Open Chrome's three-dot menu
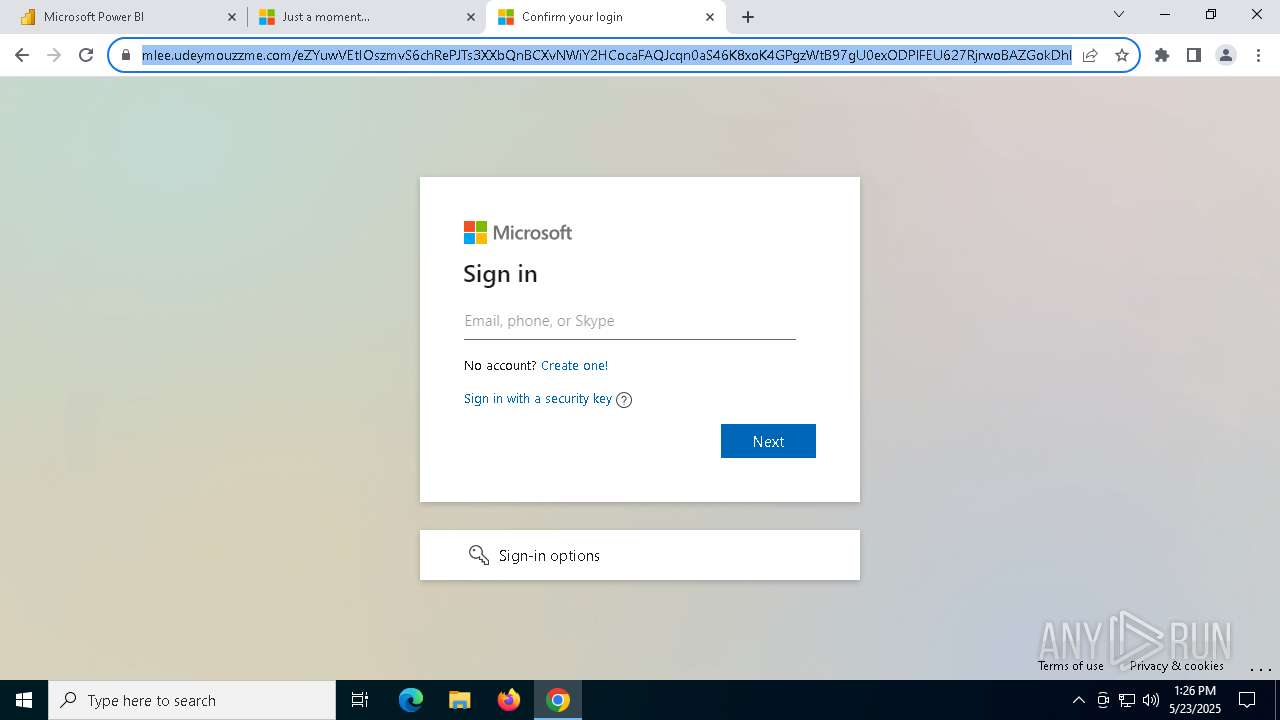Viewport: 1280px width, 720px height. [1258, 55]
